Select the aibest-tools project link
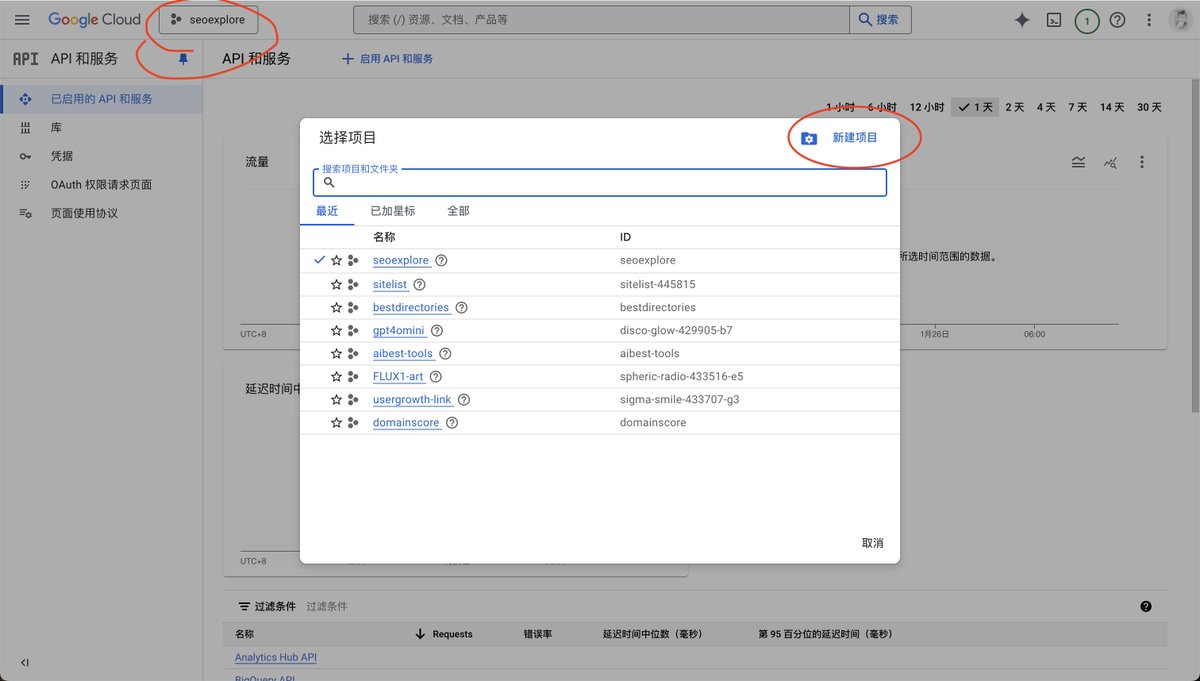 [403, 353]
